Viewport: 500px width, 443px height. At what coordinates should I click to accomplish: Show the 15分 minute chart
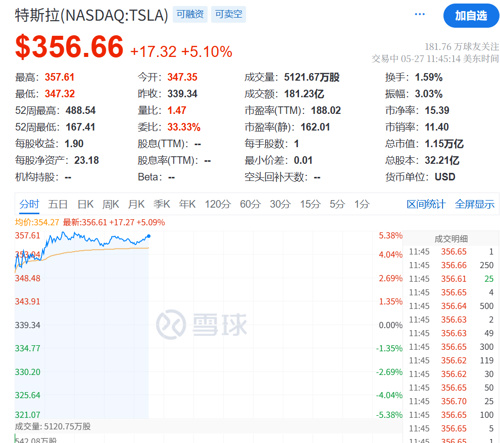[x=310, y=204]
